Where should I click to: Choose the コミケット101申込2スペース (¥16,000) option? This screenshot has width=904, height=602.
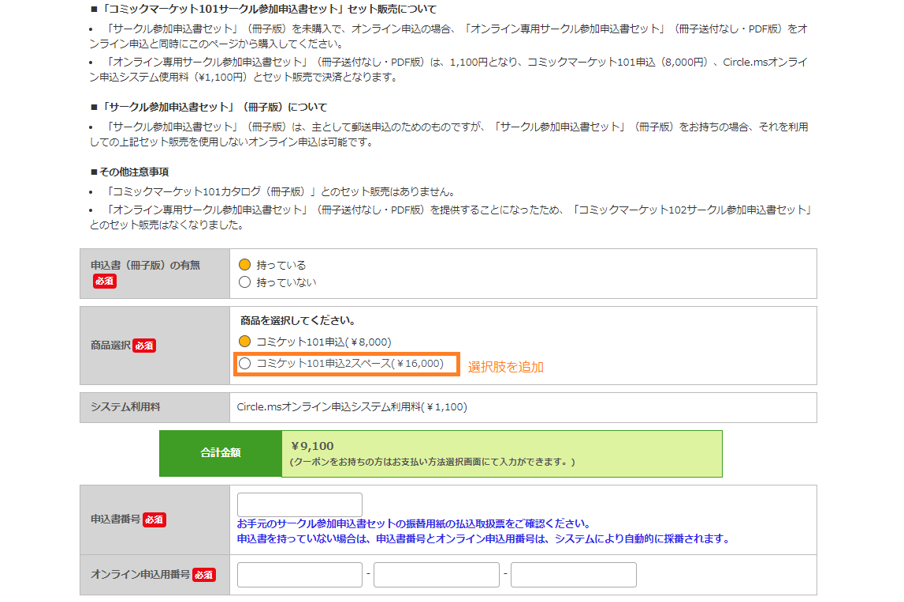coord(244,363)
